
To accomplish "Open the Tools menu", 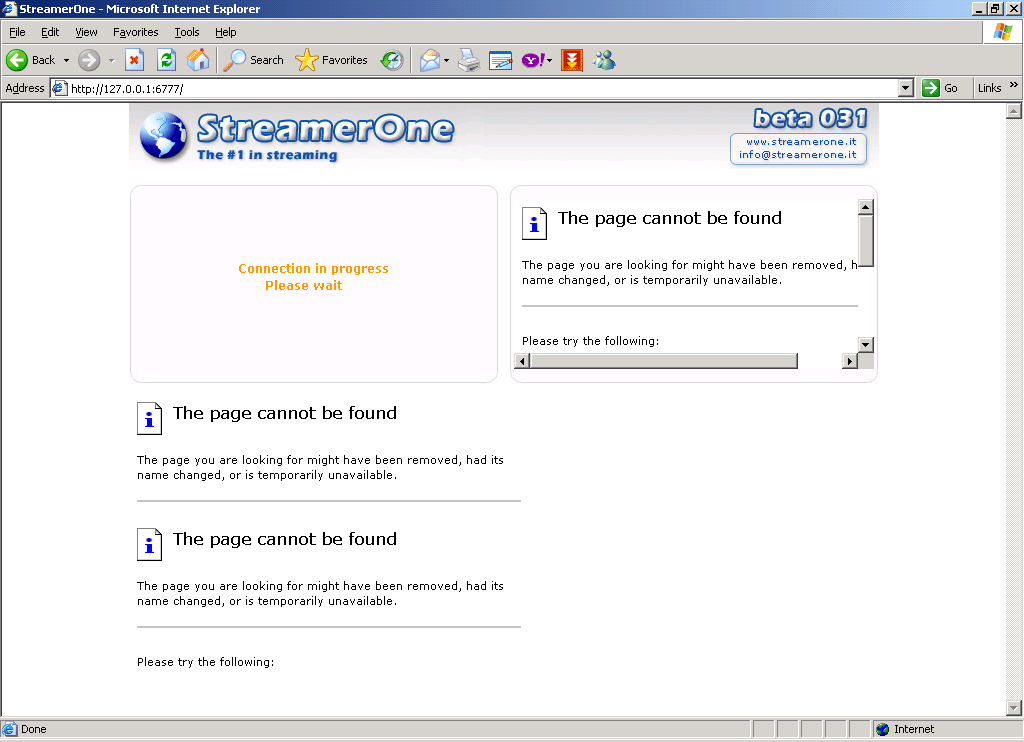I will 187,32.
